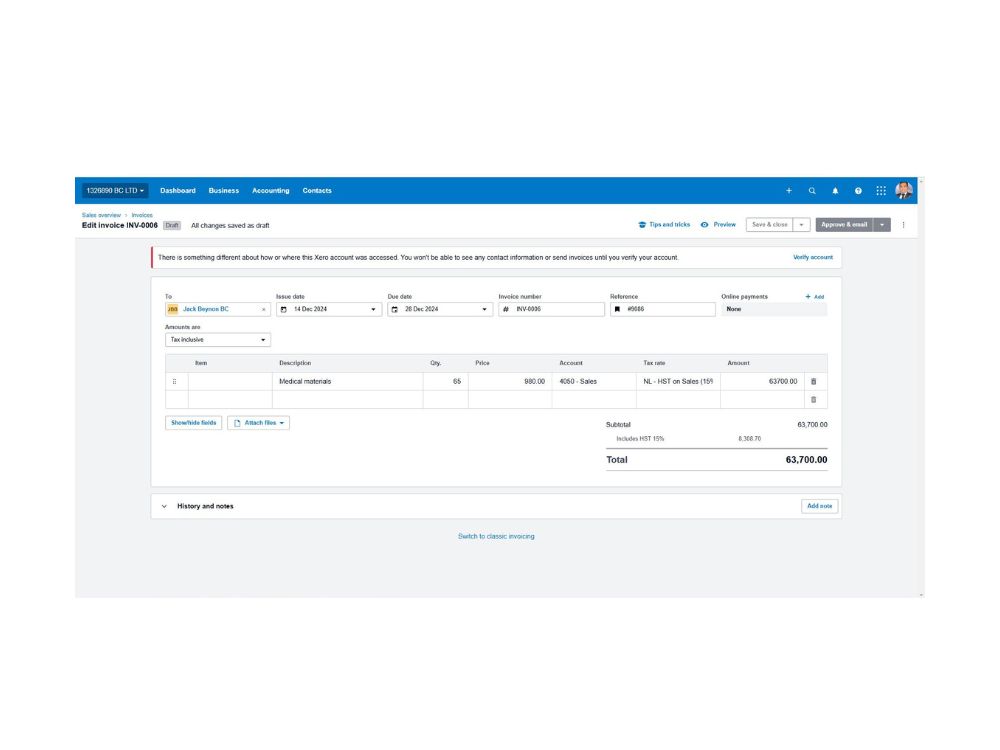Viewport: 1000px width, 750px height.
Task: Click the hash icon in Invoice number field
Action: (506, 309)
